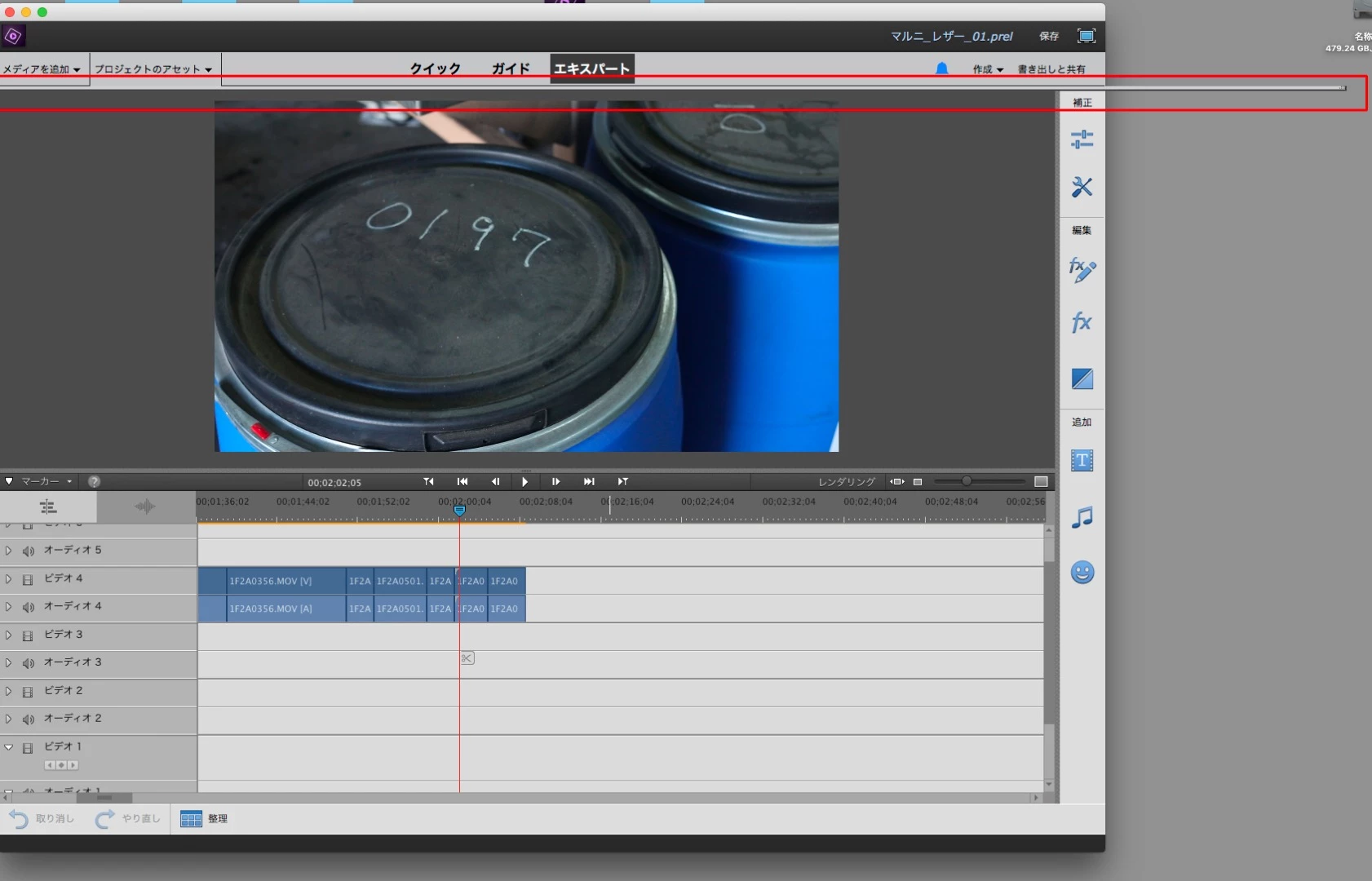This screenshot has height=881, width=1372.
Task: Click the timeline horizontal scrollbar thumb
Action: pos(104,798)
